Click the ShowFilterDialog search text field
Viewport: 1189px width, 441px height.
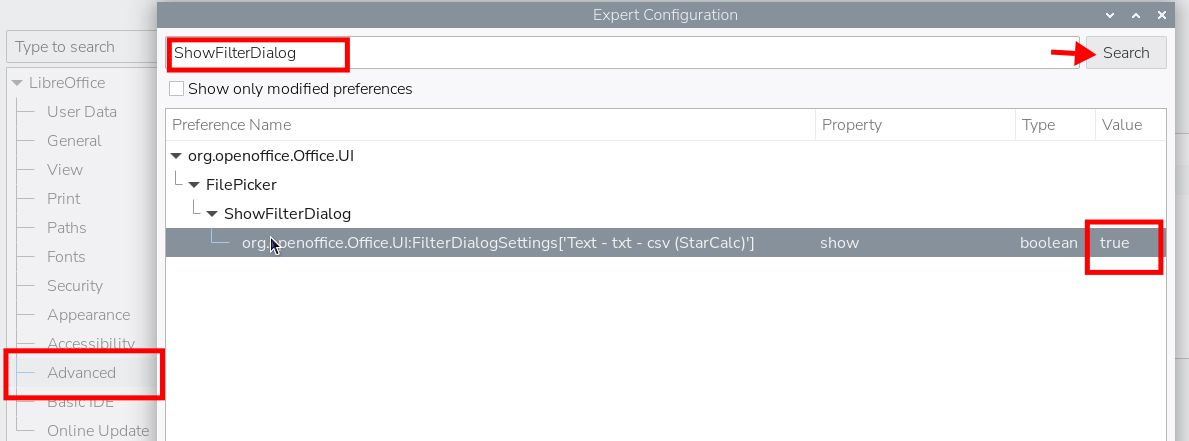[623, 53]
